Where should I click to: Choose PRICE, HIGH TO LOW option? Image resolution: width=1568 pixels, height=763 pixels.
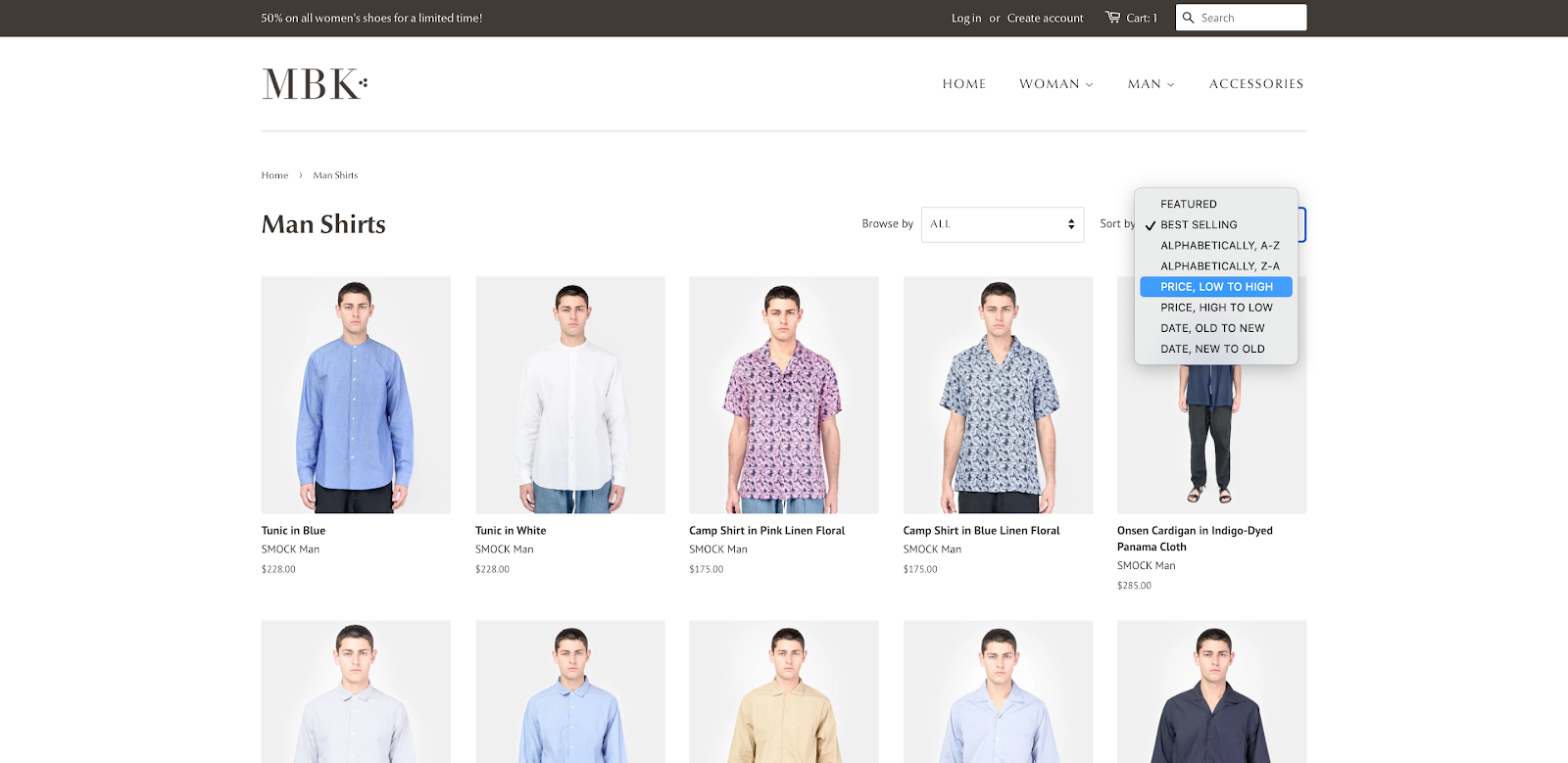tap(1216, 307)
